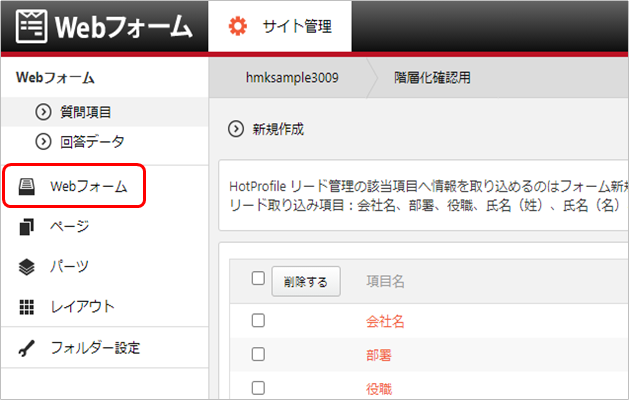Open ページ in the sidebar
This screenshot has width=629, height=400.
pyautogui.click(x=69, y=227)
